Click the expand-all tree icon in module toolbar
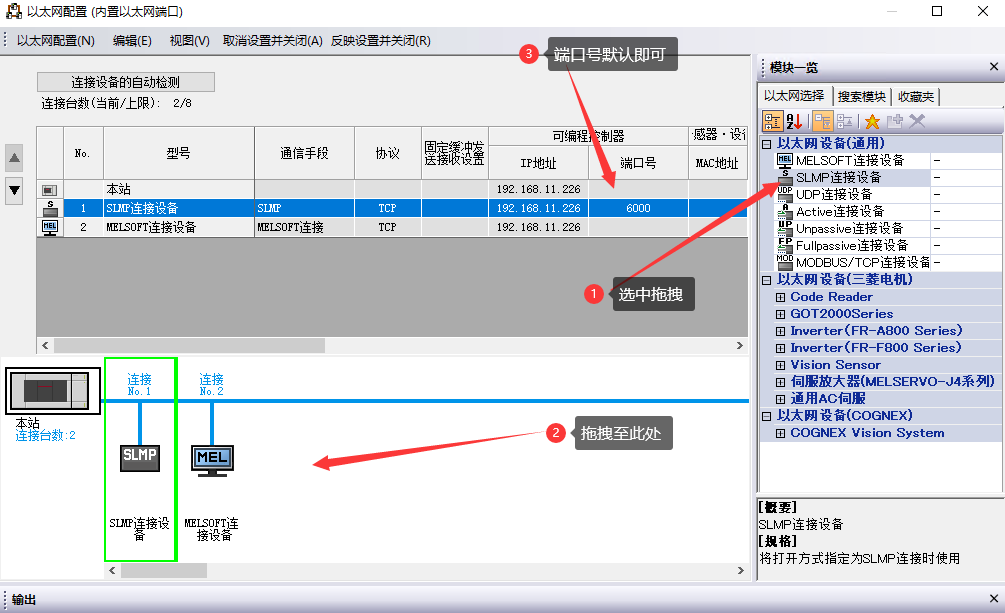This screenshot has width=1005, height=613. (x=845, y=121)
